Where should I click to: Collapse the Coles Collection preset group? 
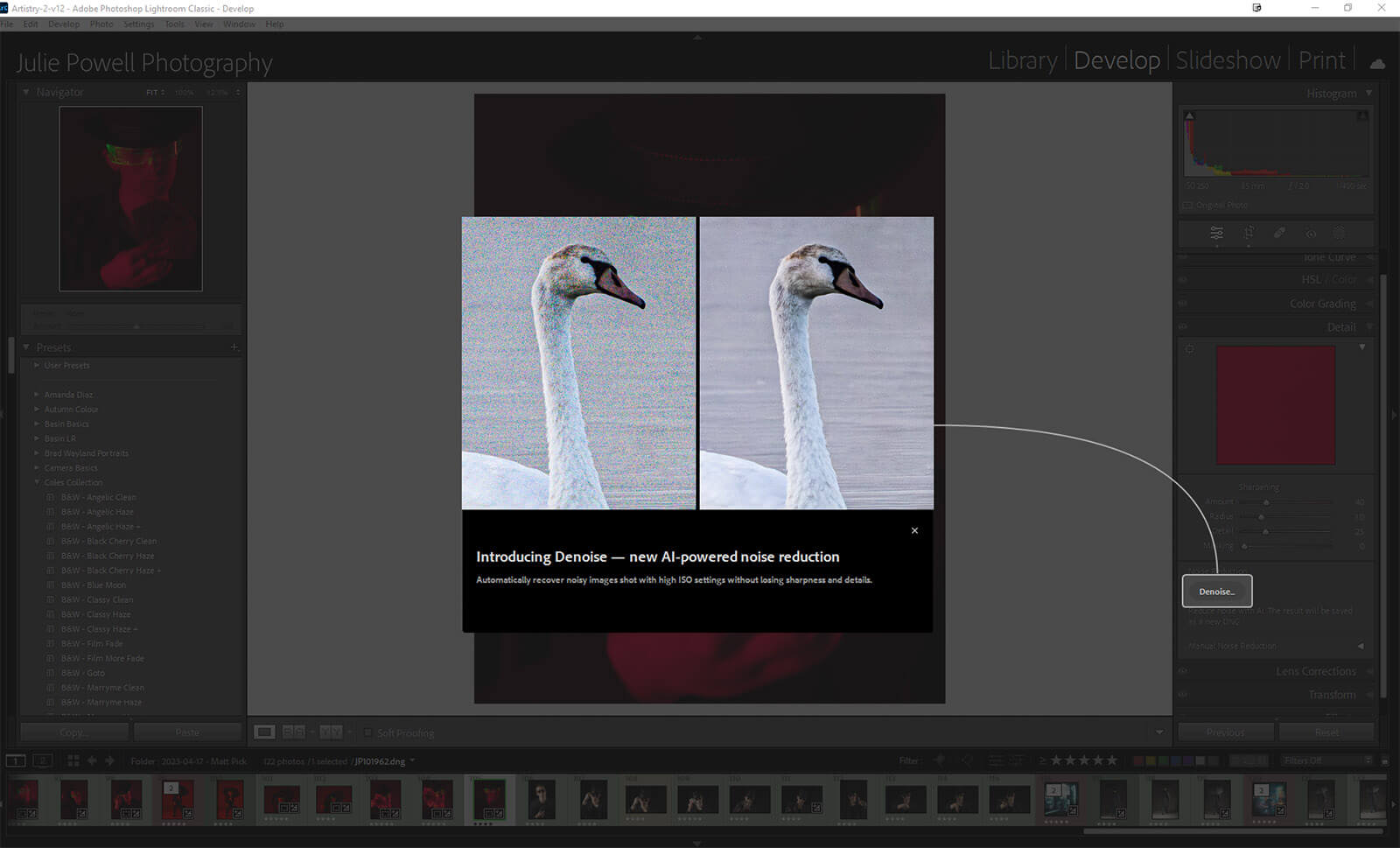click(37, 482)
